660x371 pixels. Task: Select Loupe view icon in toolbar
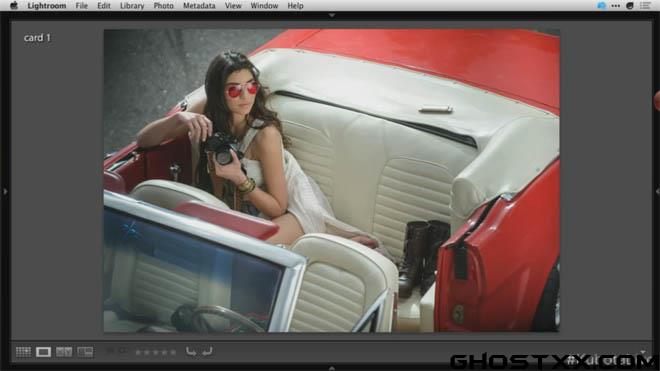coord(43,352)
